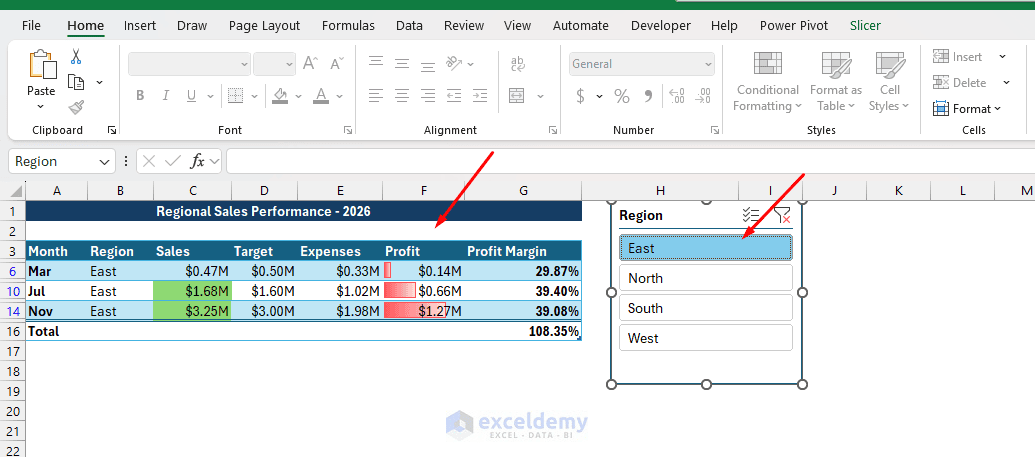Open the Font settings dialog launcher
The image size is (1035, 457).
pyautogui.click(x=348, y=130)
